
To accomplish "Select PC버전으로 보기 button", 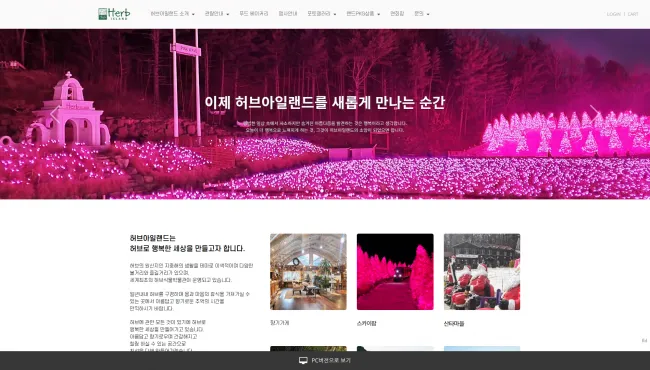I will point(325,360).
